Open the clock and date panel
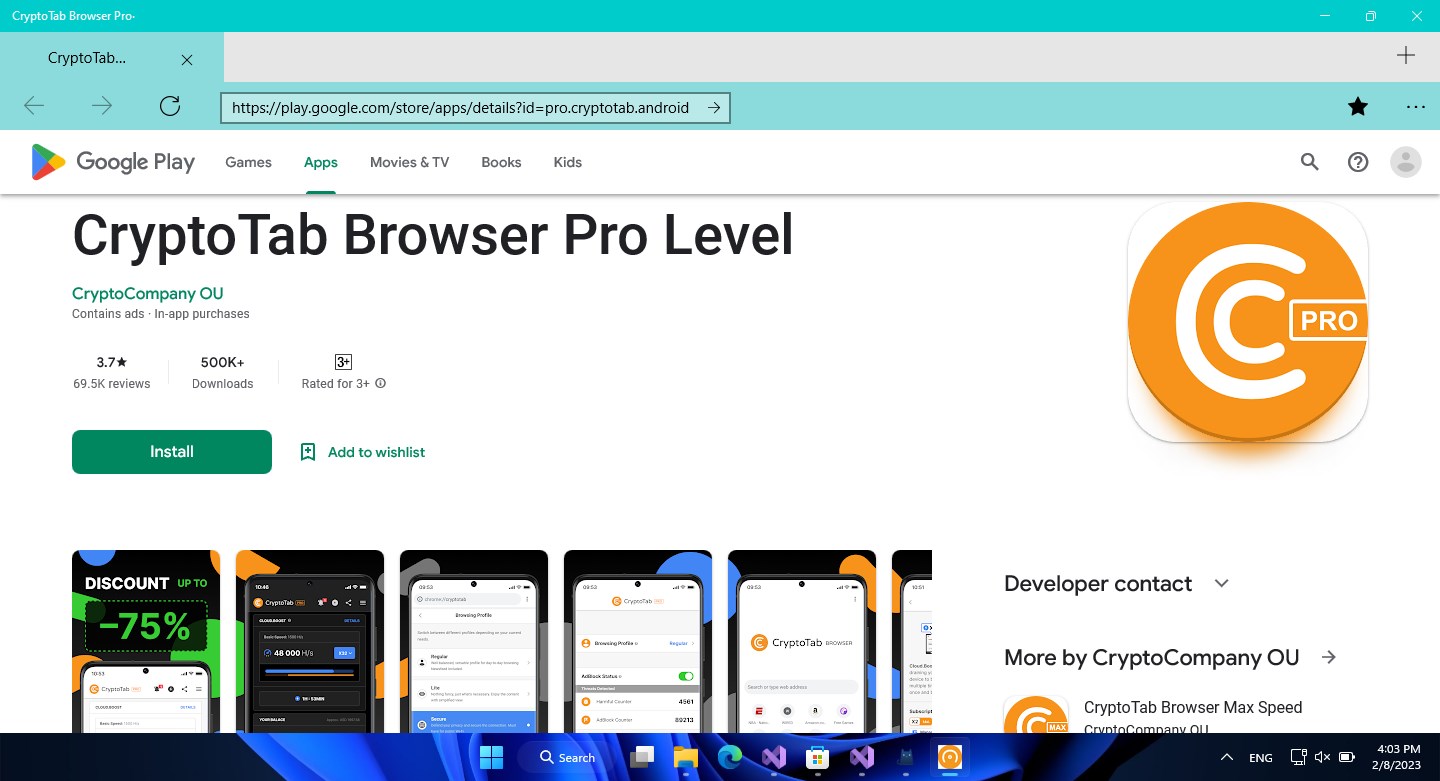 1398,757
